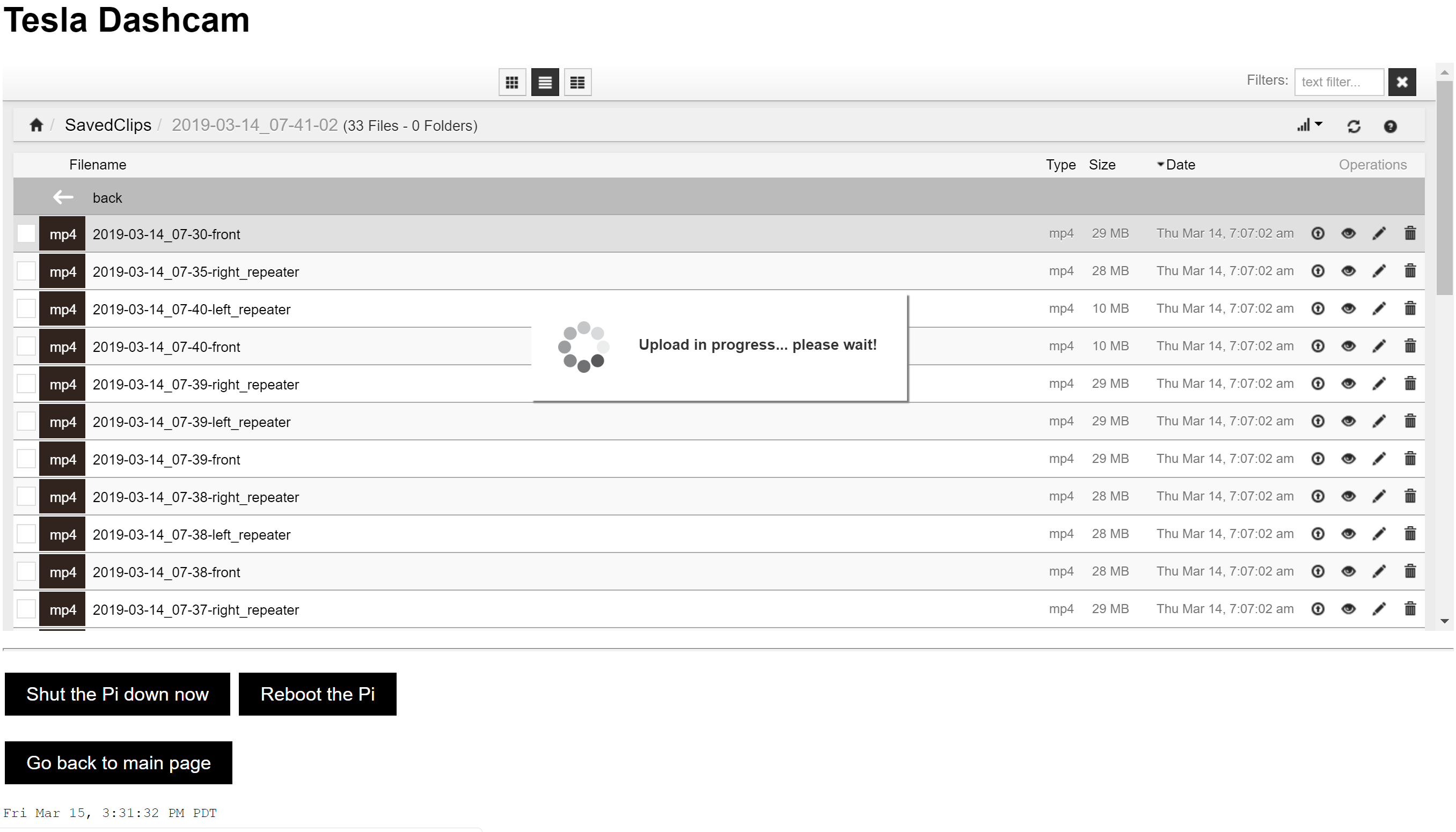Screen dimensions: 1456x832
Task: Select checkbox for 2019-03-14_07-39-left_repeater
Action: [x=26, y=421]
